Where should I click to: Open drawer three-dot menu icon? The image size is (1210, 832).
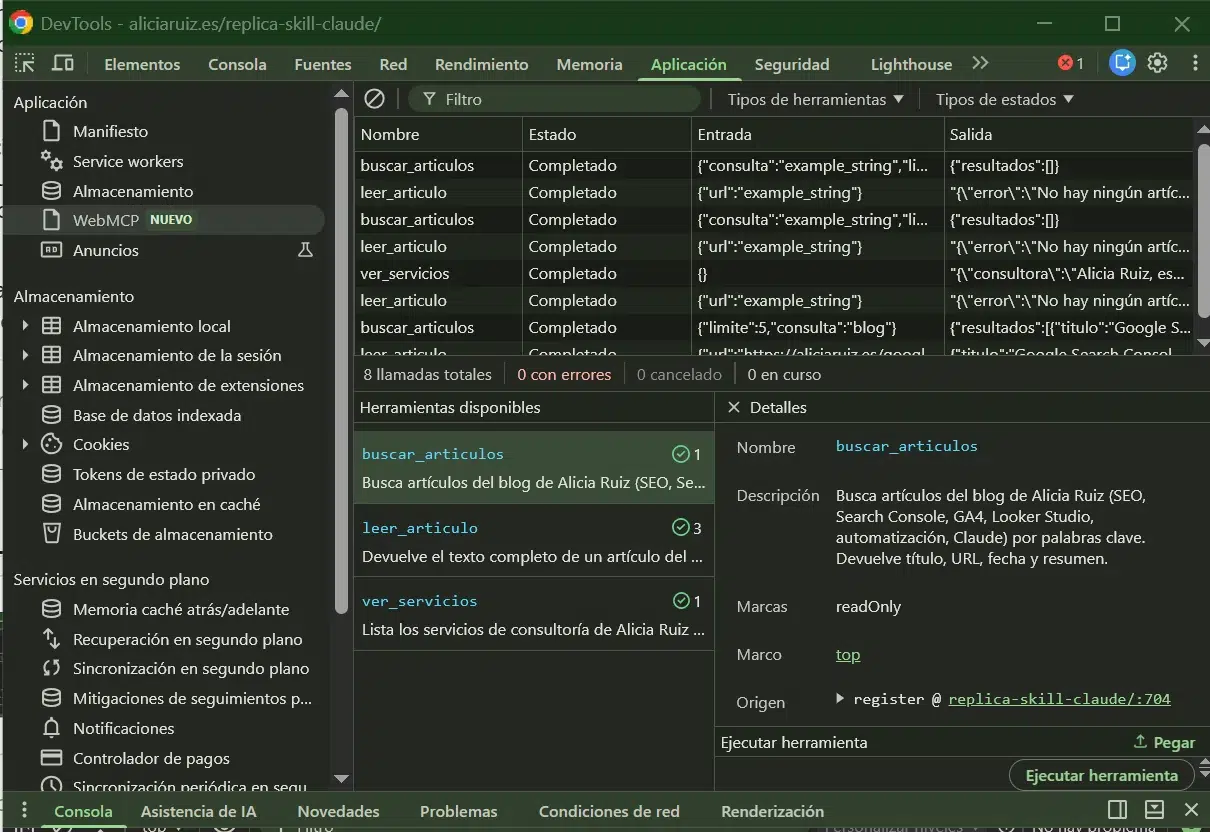tap(25, 811)
